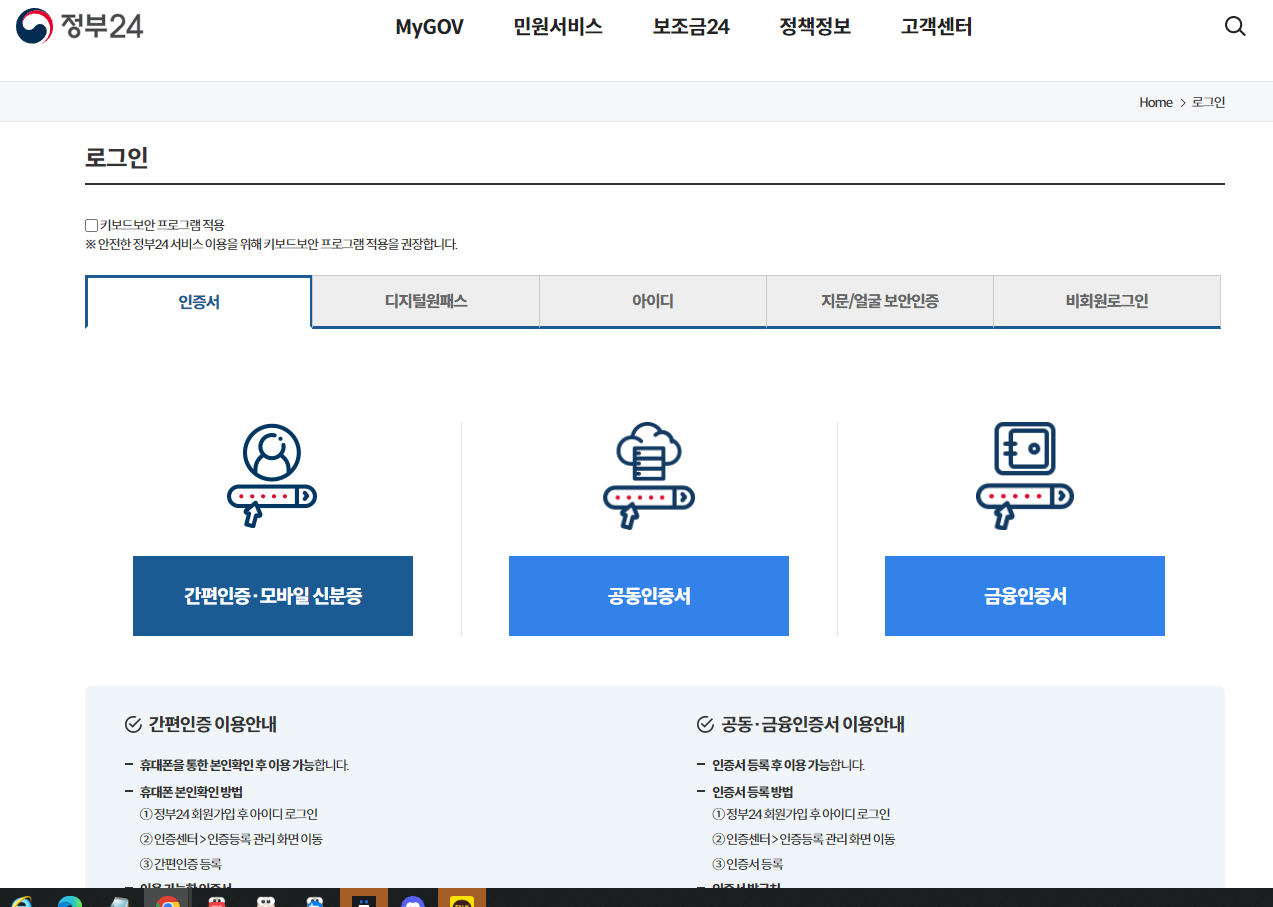Go to Home in the breadcrumb
Screen dimensions: 1273x907
[x=1156, y=102]
